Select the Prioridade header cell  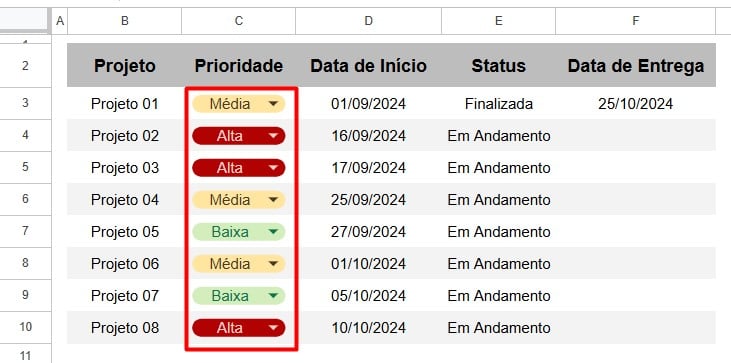tap(238, 66)
